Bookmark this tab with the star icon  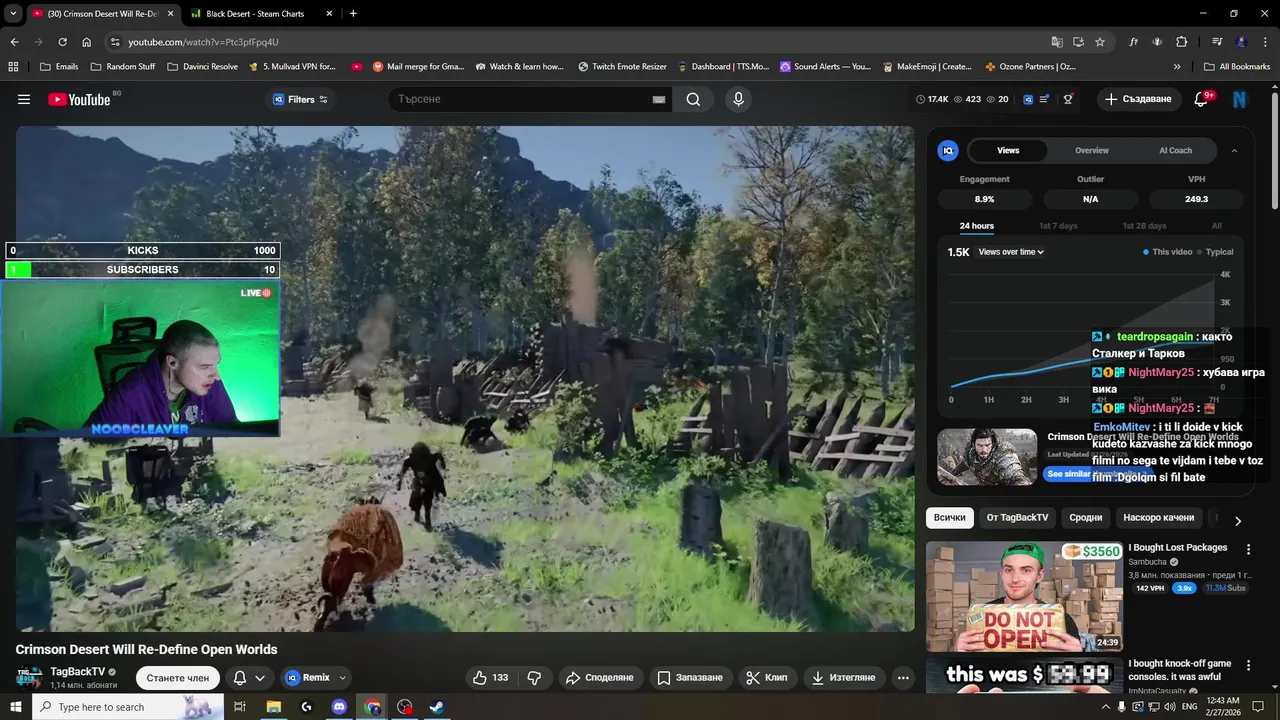[x=1100, y=42]
